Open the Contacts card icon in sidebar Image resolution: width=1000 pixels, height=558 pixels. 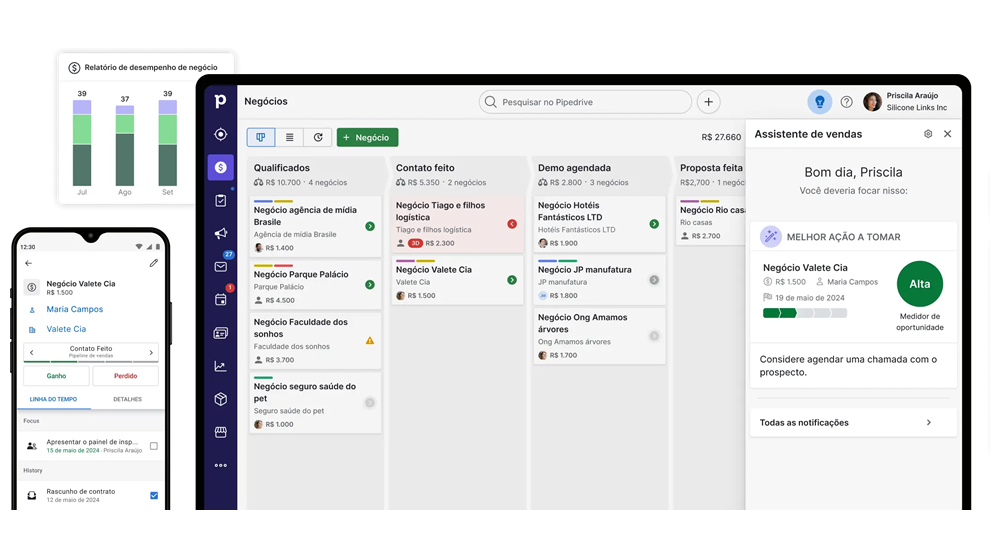221,333
